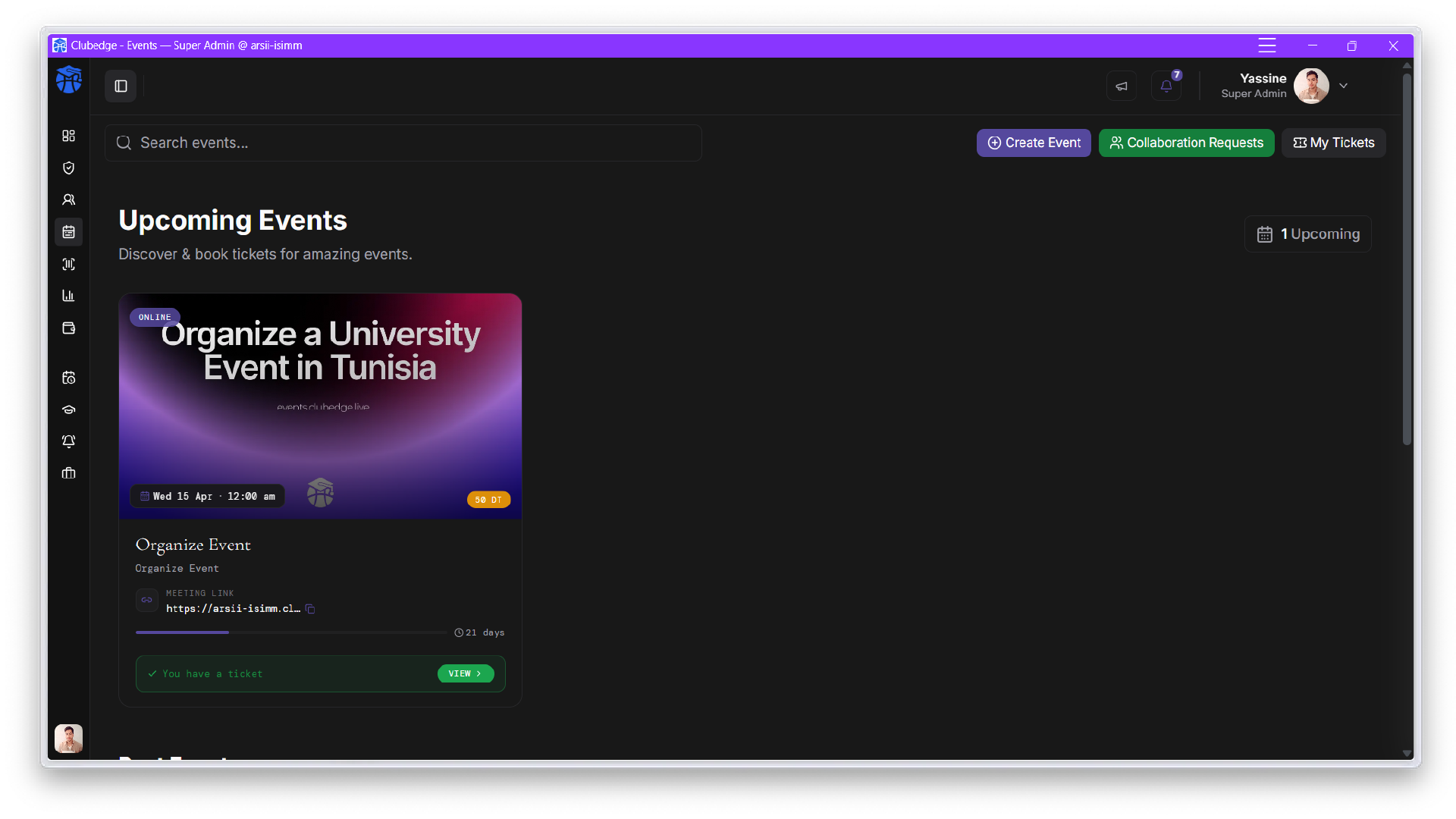Click the link icon beside Meeting Link
The height and width of the screenshot is (819, 1456).
click(147, 600)
